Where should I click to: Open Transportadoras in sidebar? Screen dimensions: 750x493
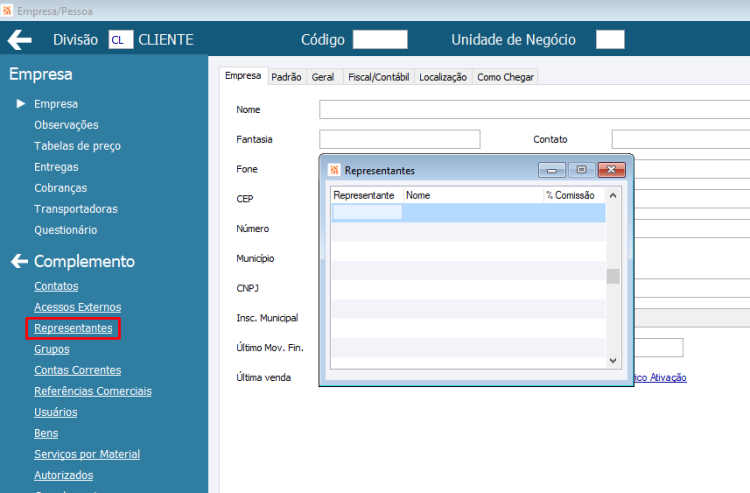76,209
